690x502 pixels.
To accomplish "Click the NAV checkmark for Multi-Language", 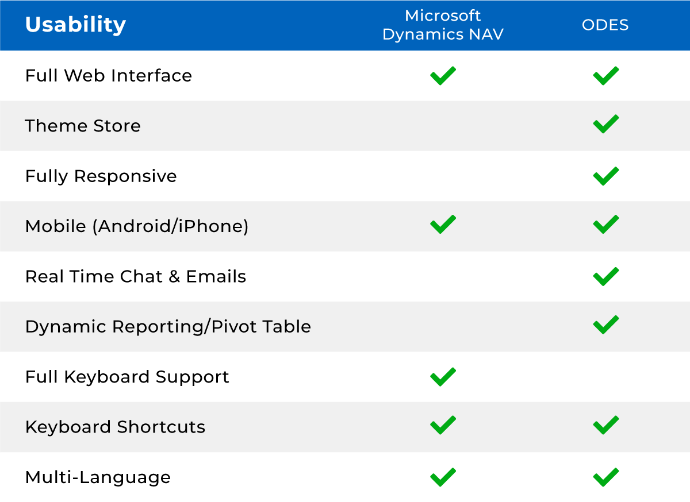I will [443, 477].
